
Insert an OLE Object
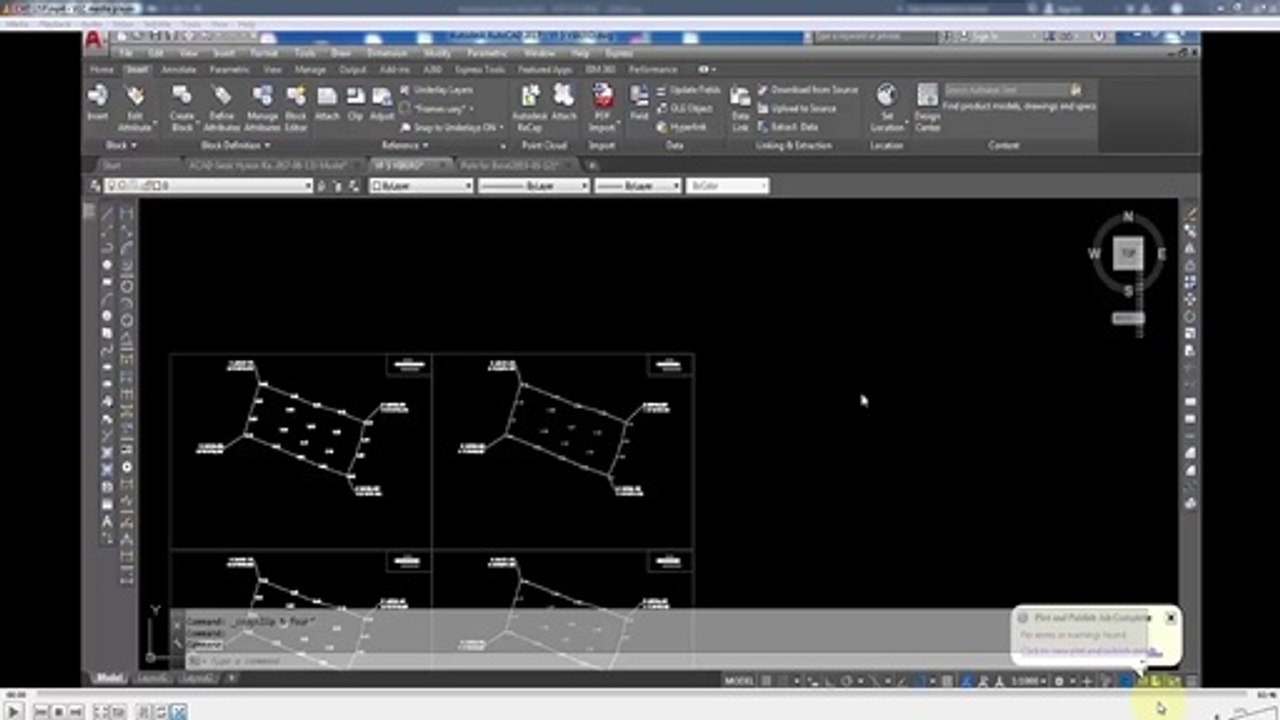(684, 108)
